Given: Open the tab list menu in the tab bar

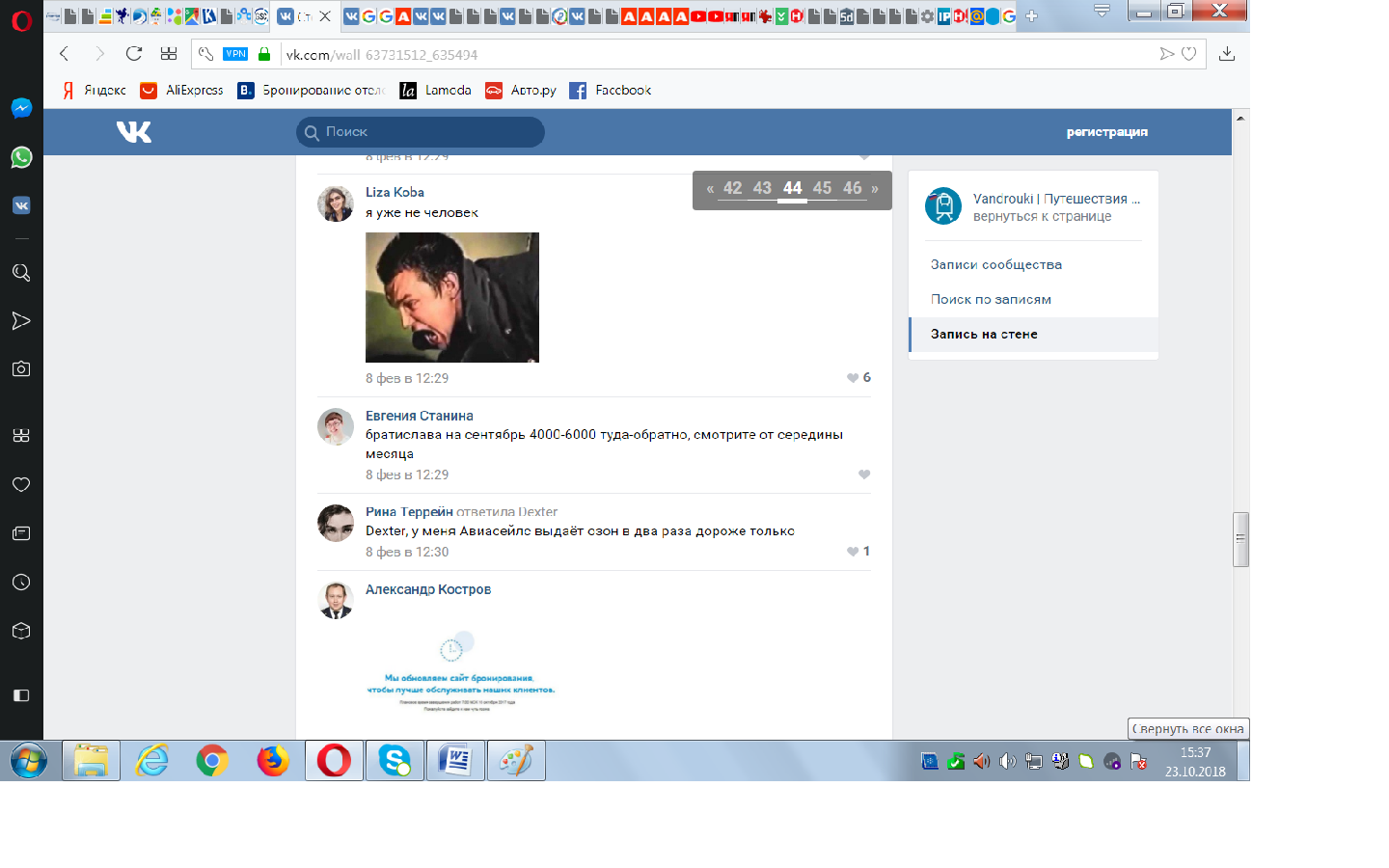Looking at the screenshot, I should pyautogui.click(x=1102, y=11).
